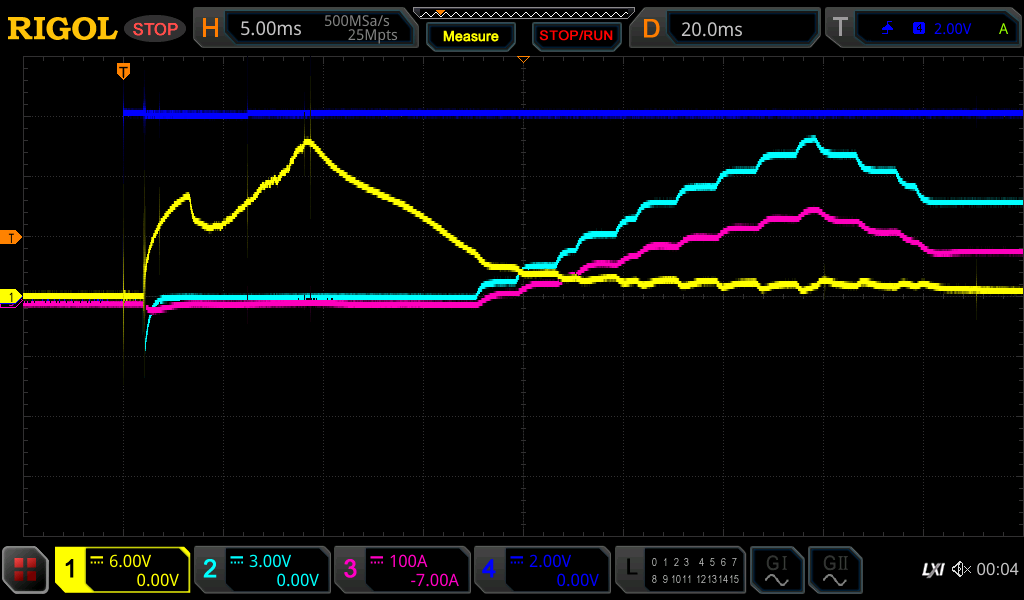The width and height of the screenshot is (1024, 600).
Task: Open the GII waveform generator
Action: (834, 570)
